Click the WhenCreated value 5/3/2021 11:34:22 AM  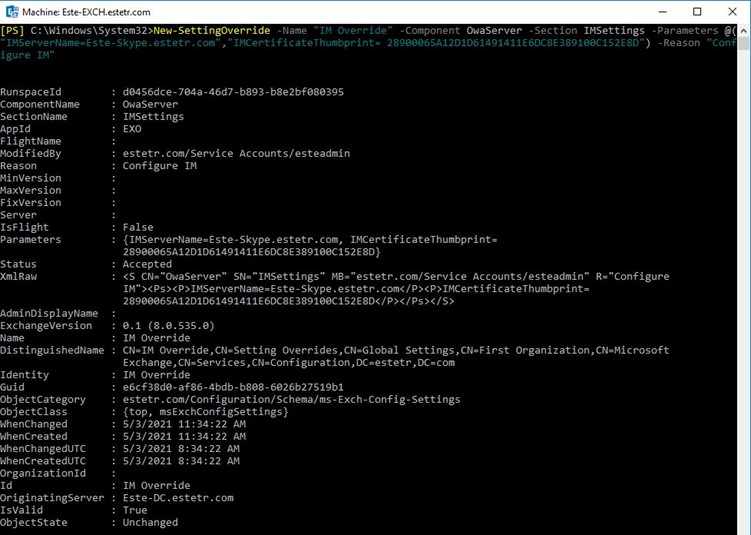[184, 436]
